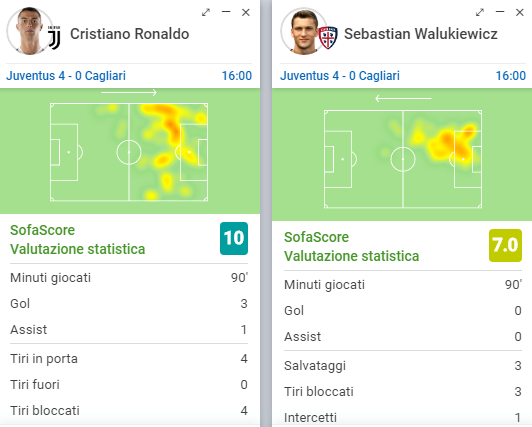Expand the Cristiano Ronaldo panel with arrows icon
The height and width of the screenshot is (427, 532).
pyautogui.click(x=206, y=13)
